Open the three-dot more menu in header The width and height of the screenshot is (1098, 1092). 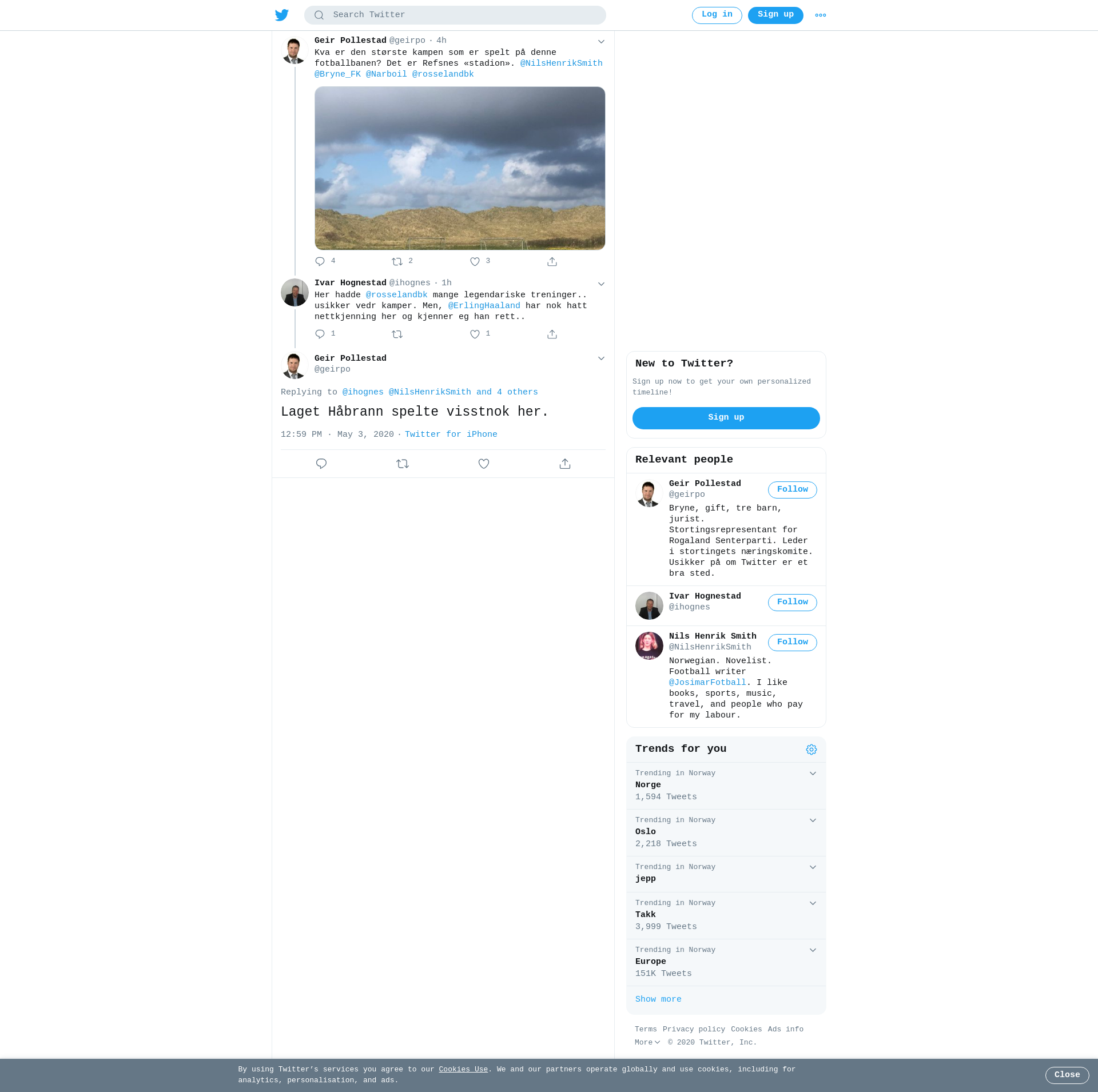821,15
